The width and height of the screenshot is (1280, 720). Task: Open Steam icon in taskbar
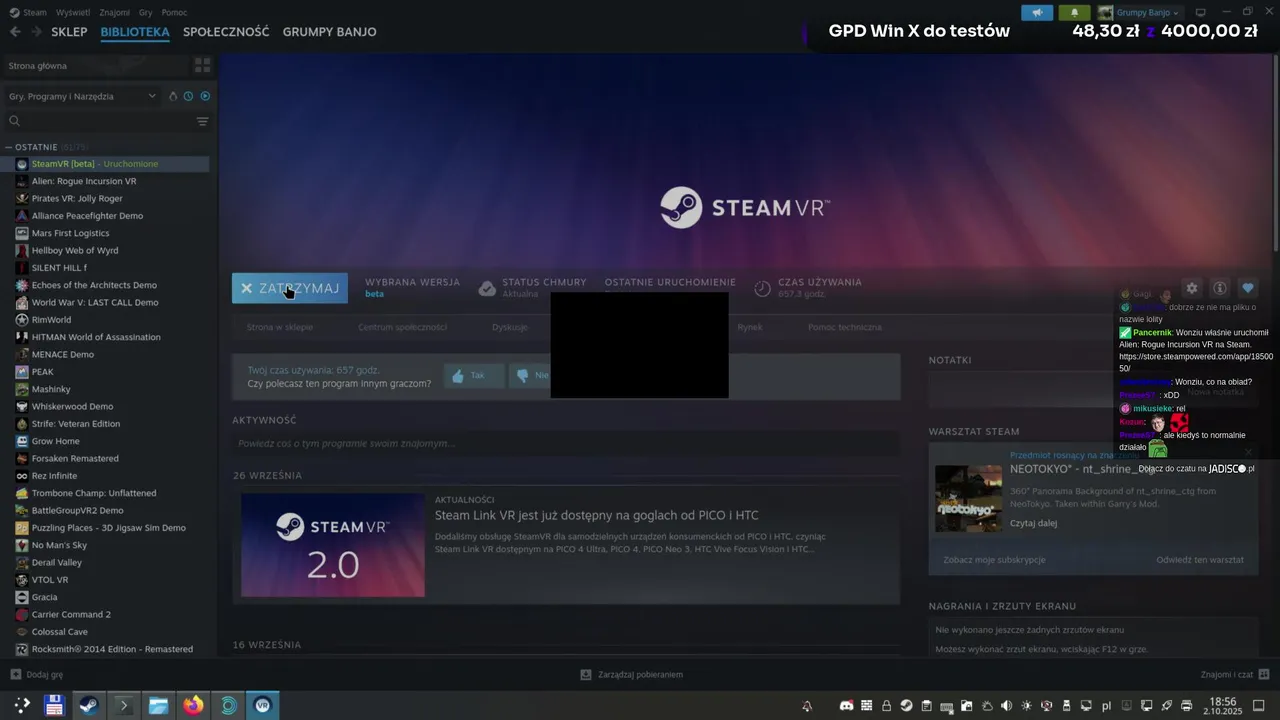coord(89,706)
